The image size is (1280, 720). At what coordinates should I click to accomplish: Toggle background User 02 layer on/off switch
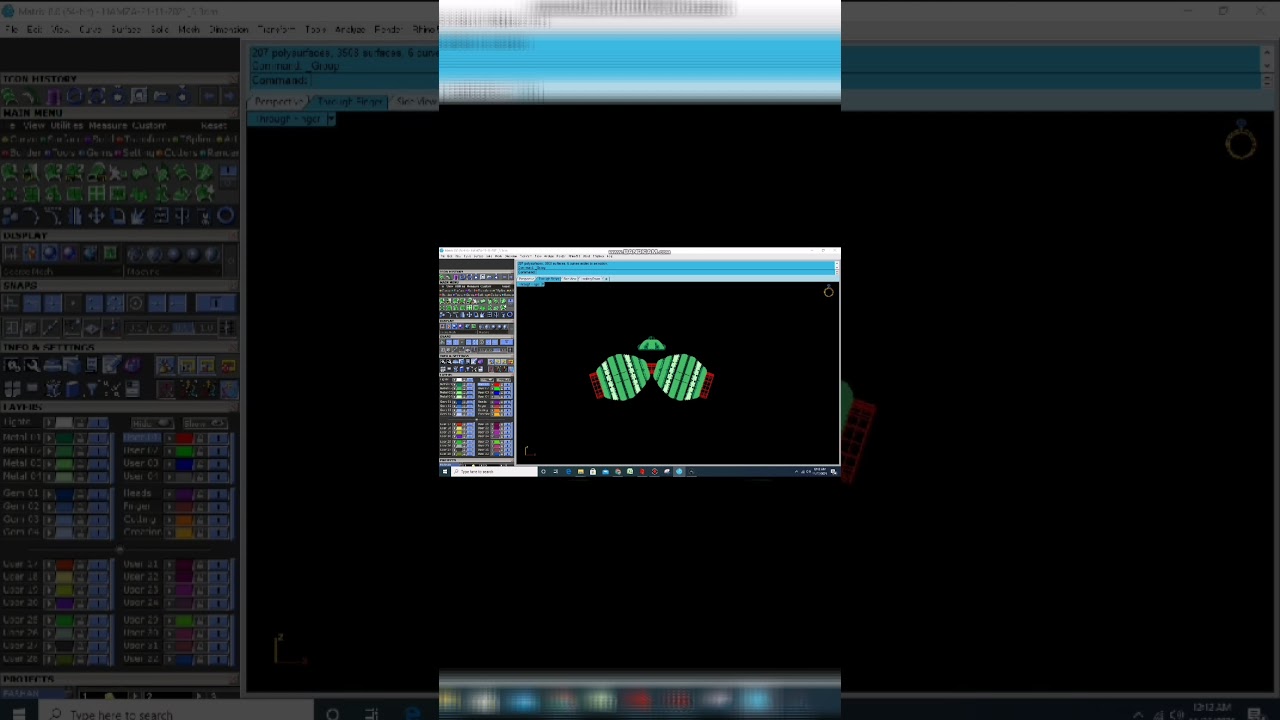coord(219,450)
